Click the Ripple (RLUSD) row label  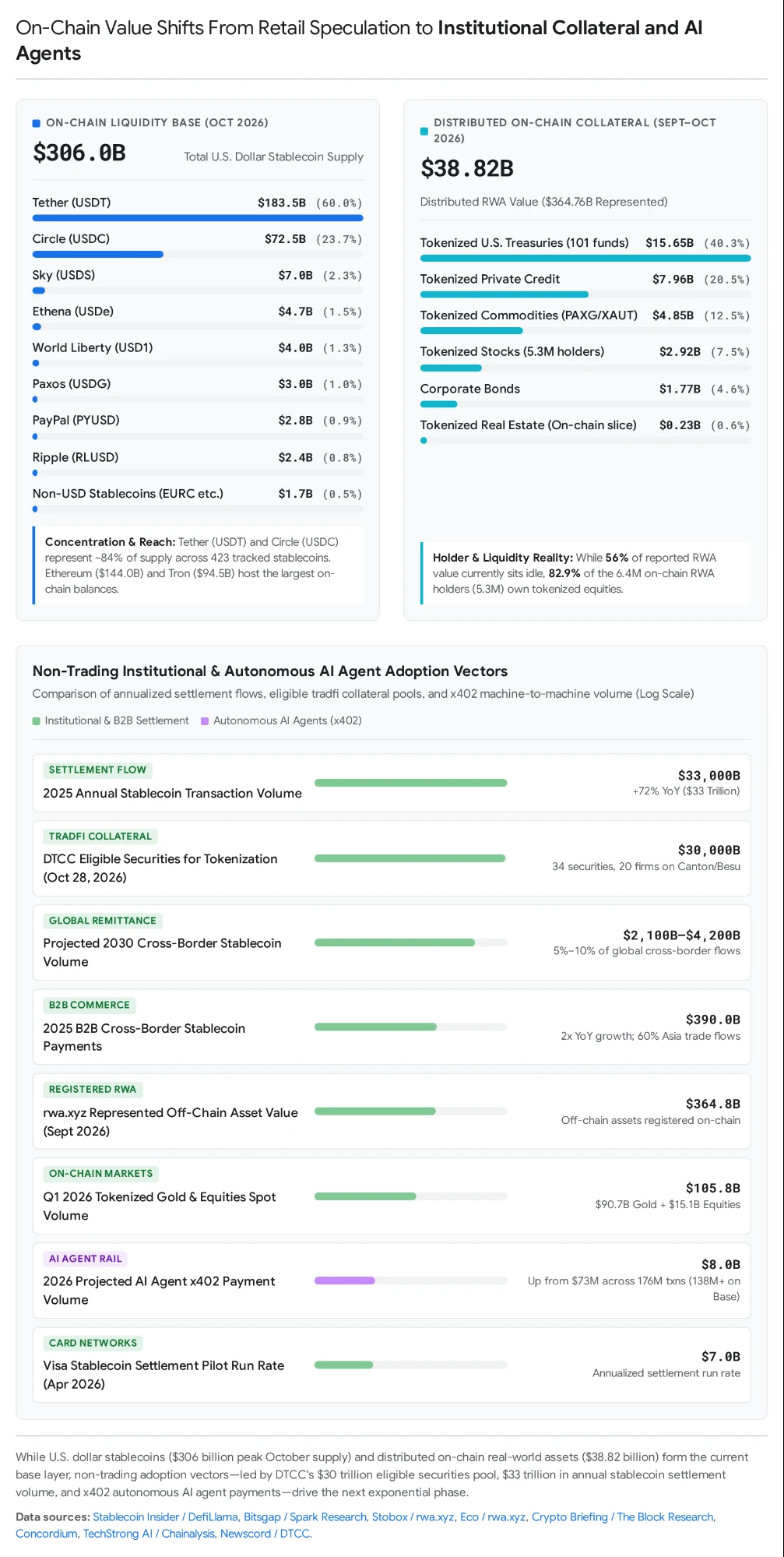76,457
